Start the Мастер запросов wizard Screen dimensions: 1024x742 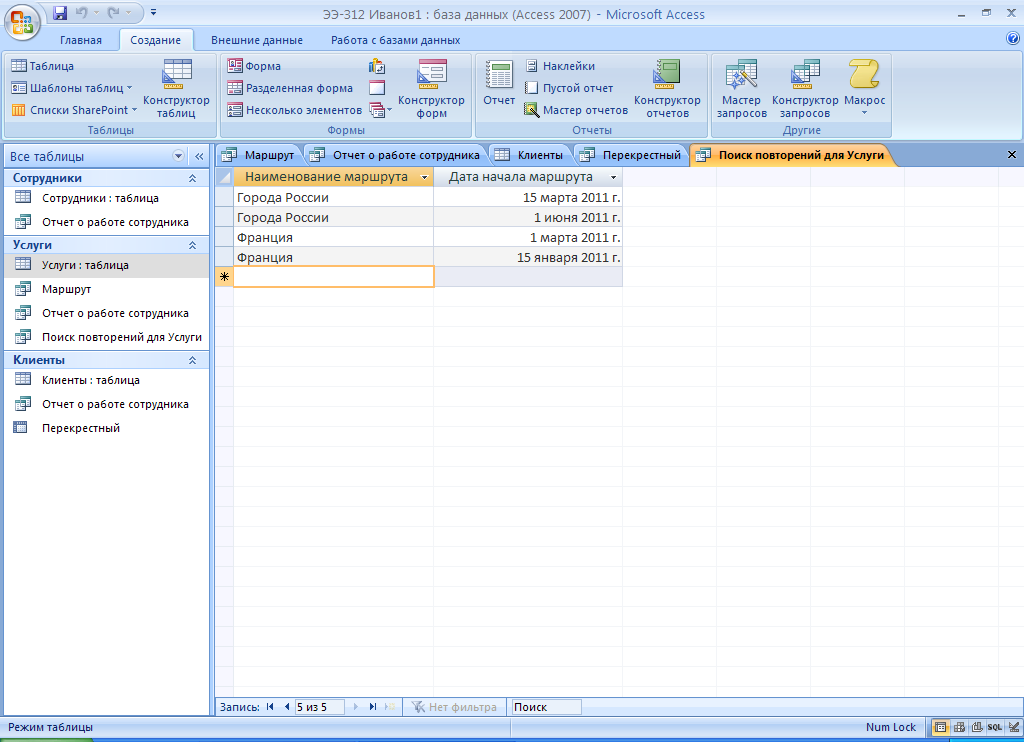coord(741,88)
